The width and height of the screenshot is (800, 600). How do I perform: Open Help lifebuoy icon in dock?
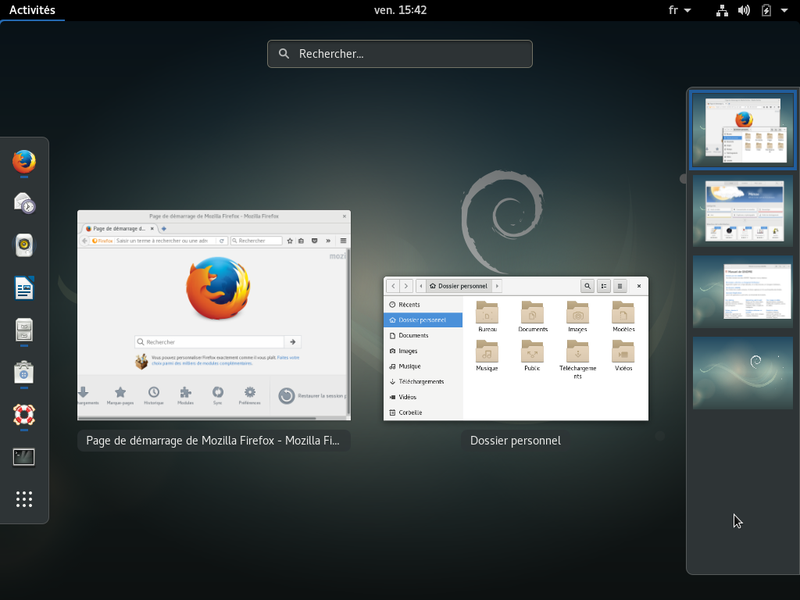[24, 414]
